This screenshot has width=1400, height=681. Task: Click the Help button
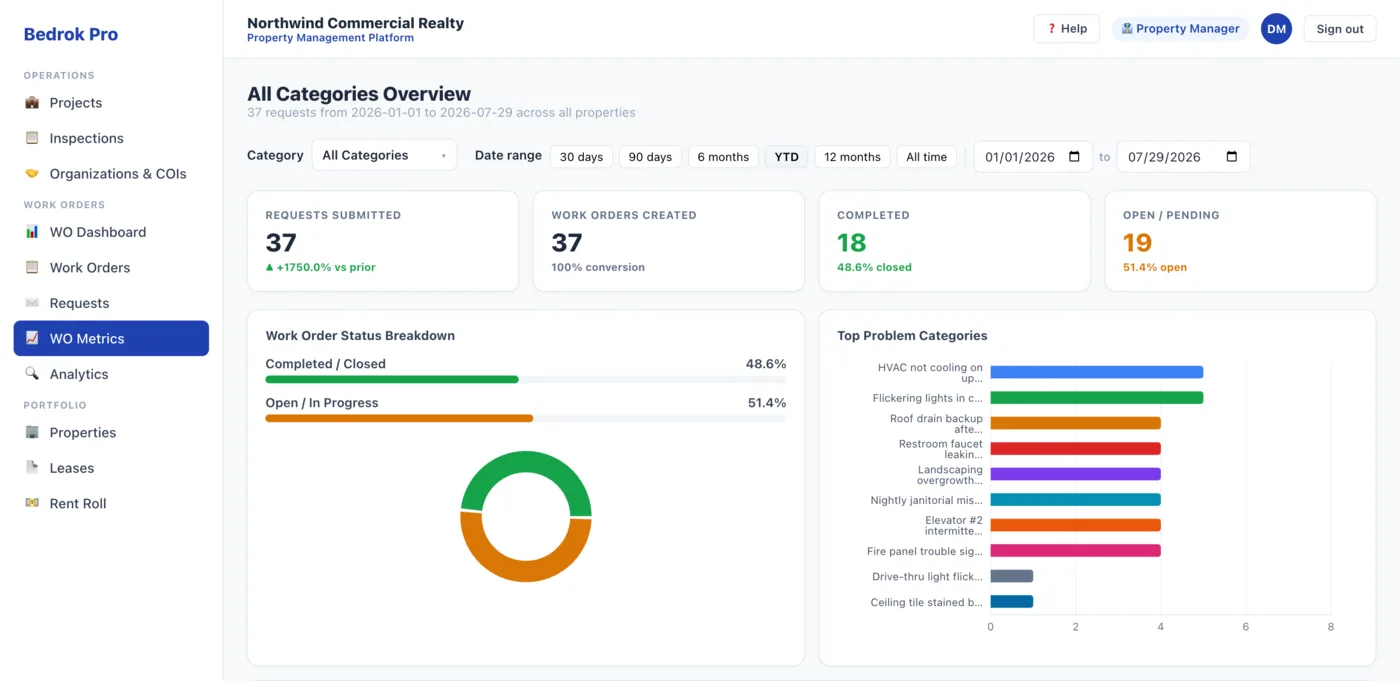tap(1067, 29)
